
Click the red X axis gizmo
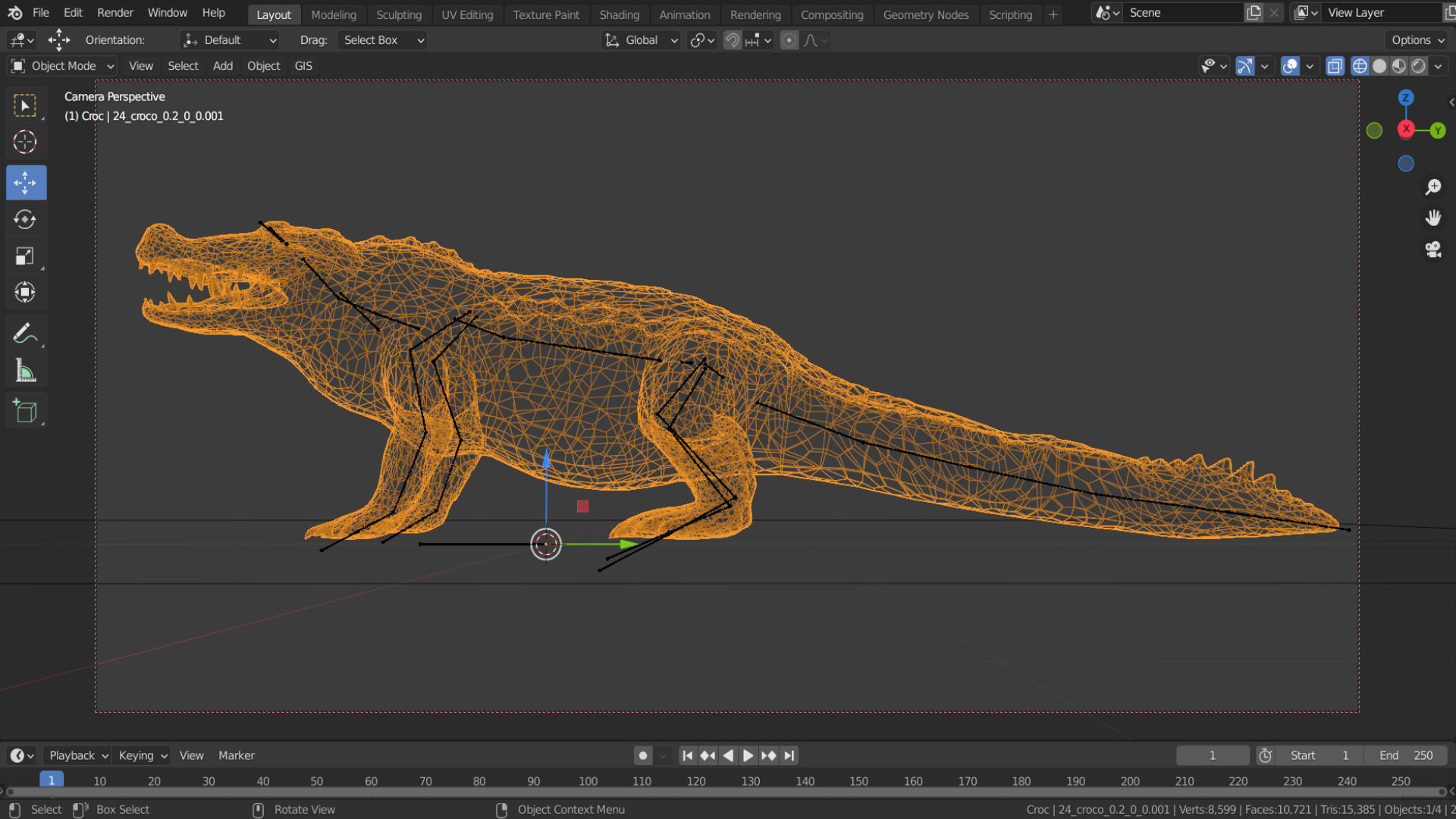[1406, 130]
